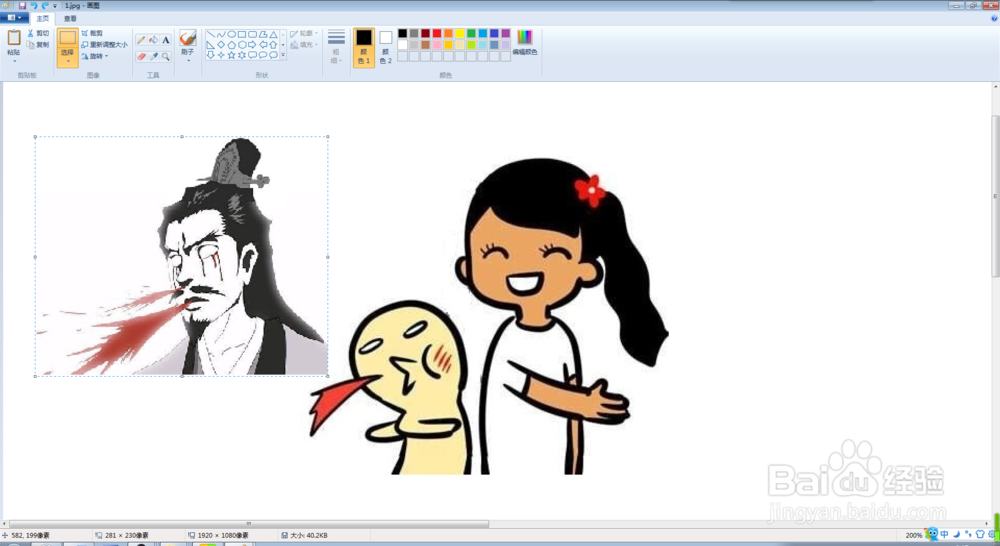Select the Fill with color bucket tool

(x=154, y=40)
